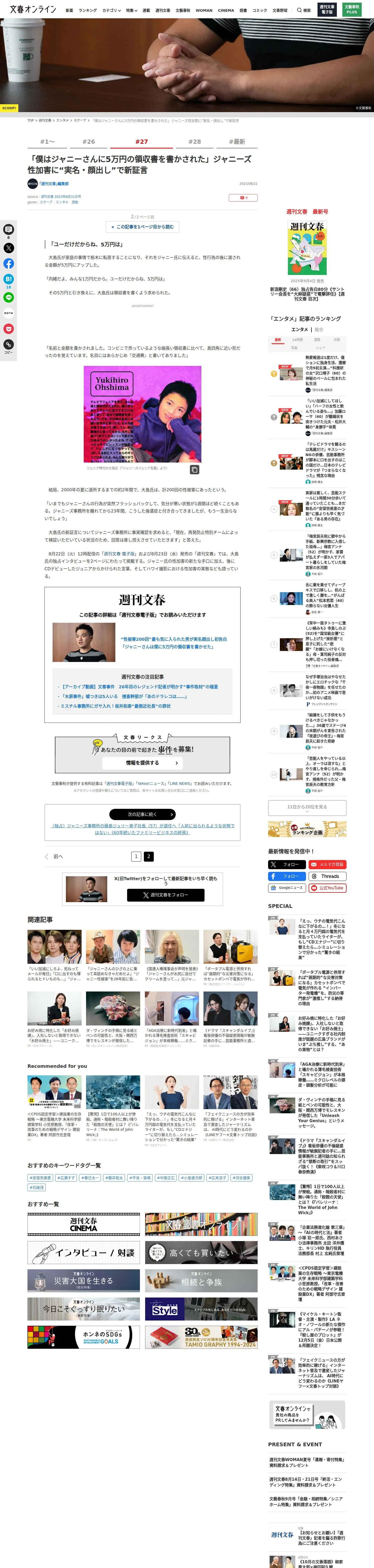Switch to the #26 series tab
374x1568 pixels.
(89, 142)
